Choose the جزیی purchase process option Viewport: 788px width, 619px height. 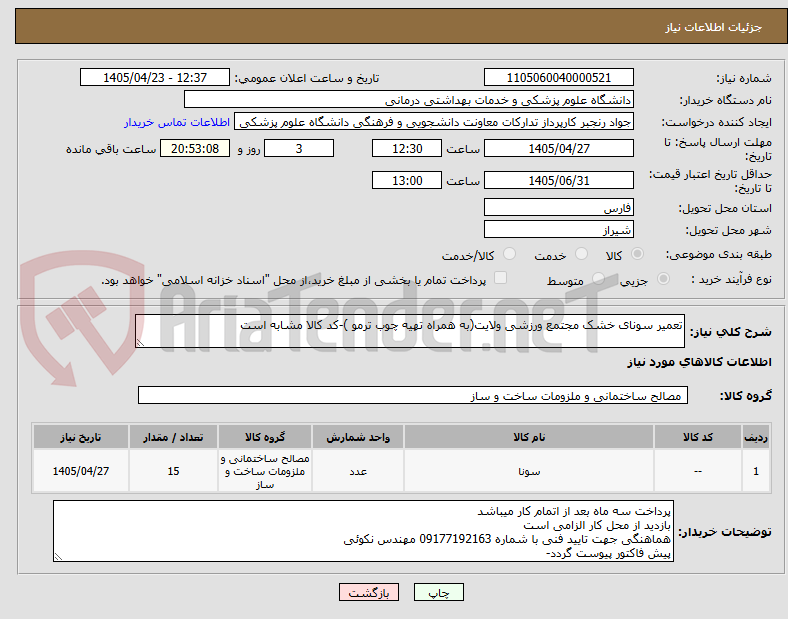pos(663,279)
